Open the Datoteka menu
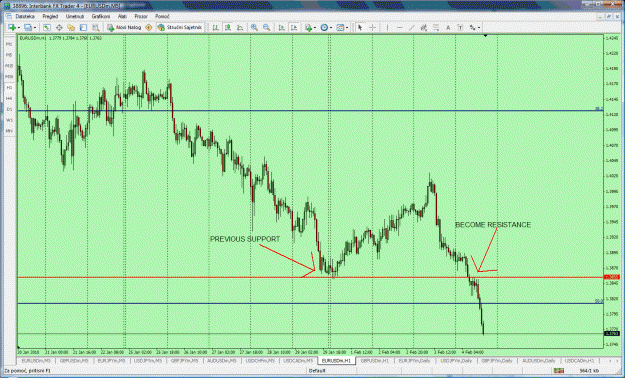 tap(25, 16)
